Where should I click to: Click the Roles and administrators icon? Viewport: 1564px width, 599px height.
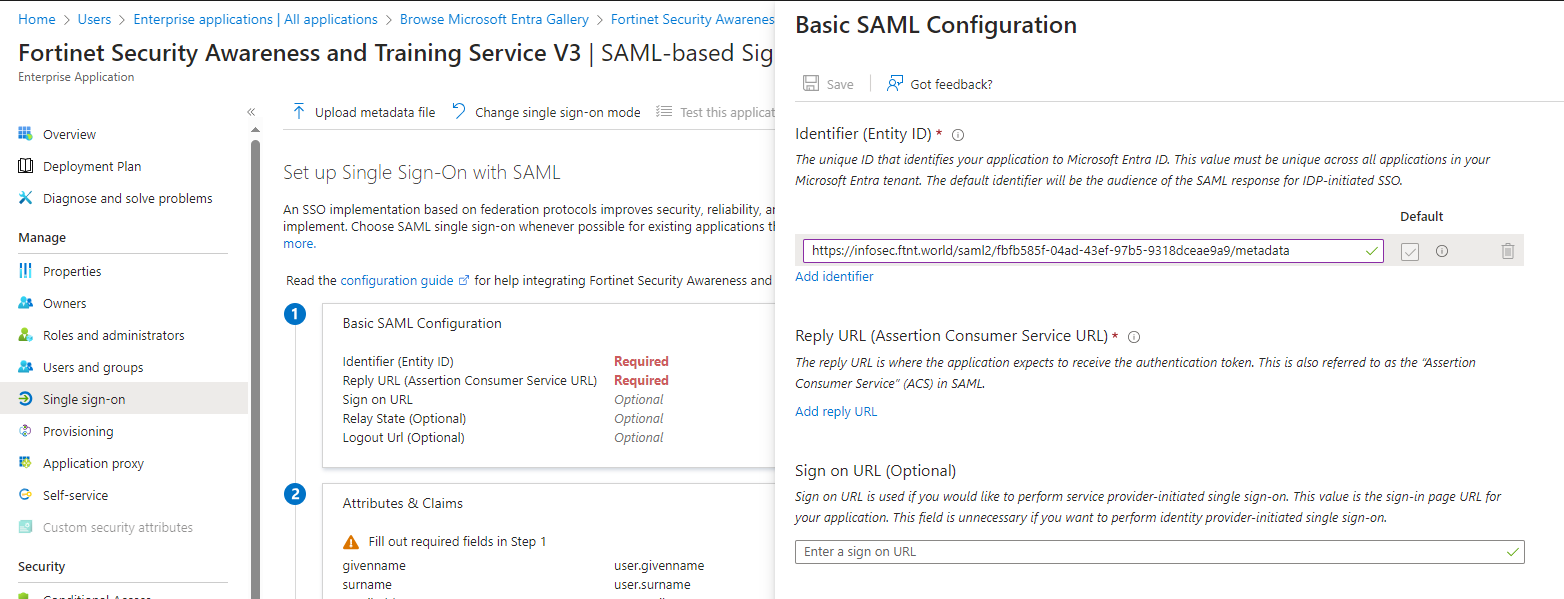coord(26,335)
